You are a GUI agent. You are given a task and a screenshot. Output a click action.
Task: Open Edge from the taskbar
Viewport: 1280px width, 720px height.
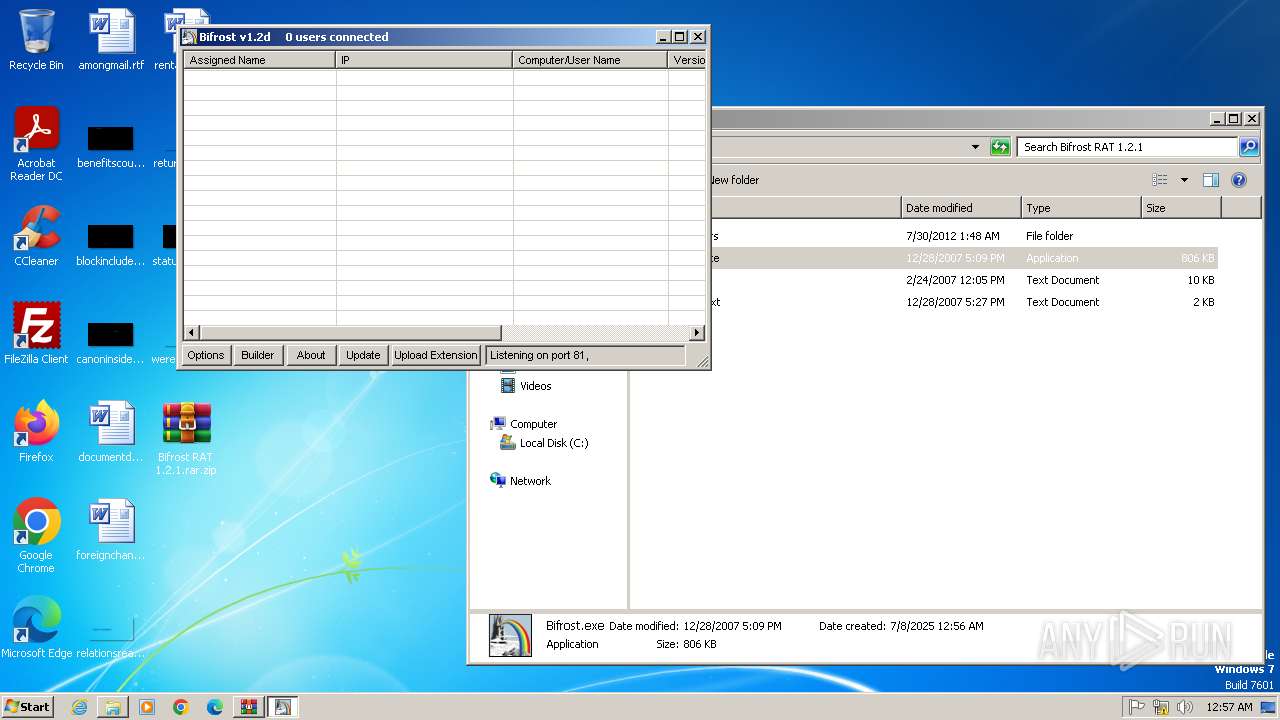coord(215,707)
